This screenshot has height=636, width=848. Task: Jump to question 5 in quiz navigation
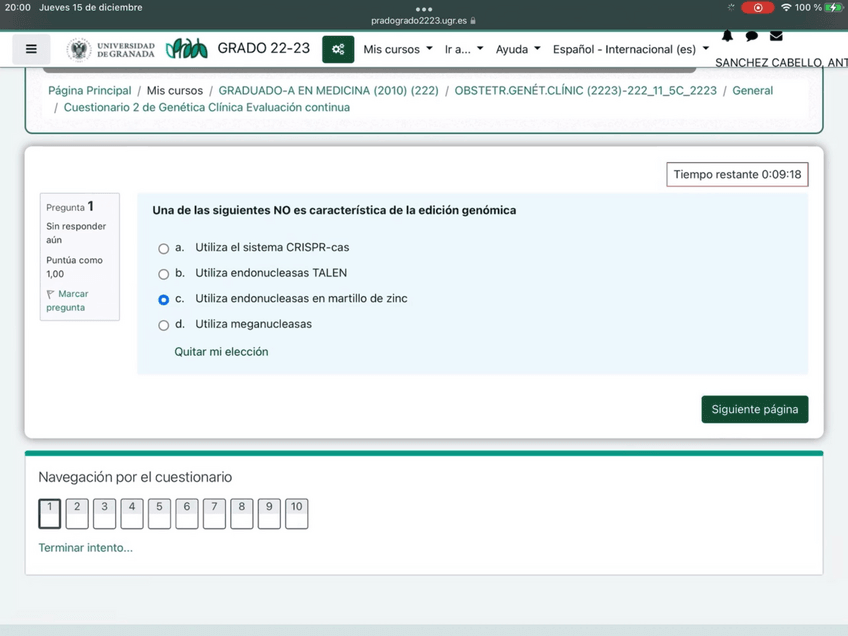point(160,513)
